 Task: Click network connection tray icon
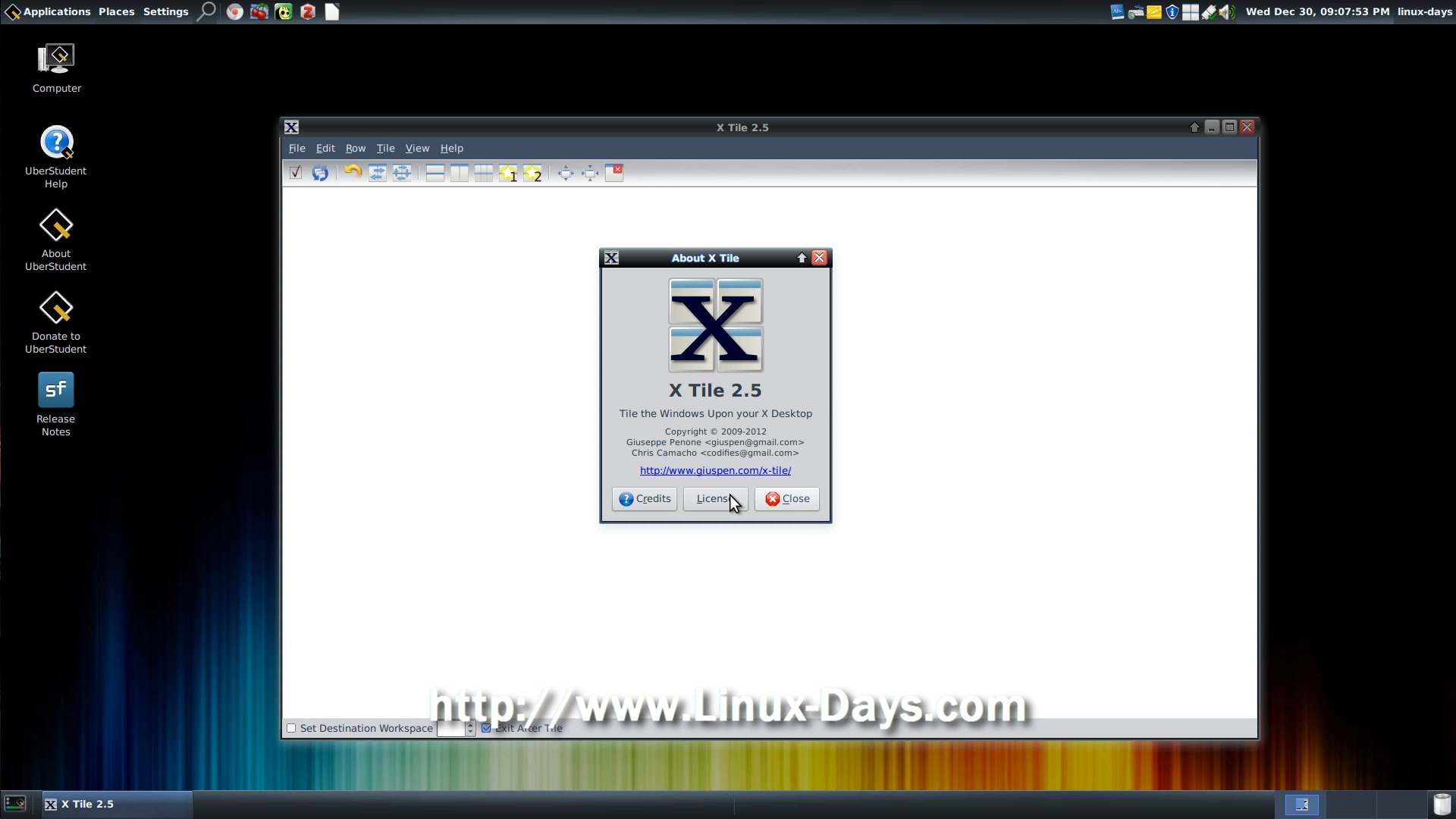(1209, 11)
